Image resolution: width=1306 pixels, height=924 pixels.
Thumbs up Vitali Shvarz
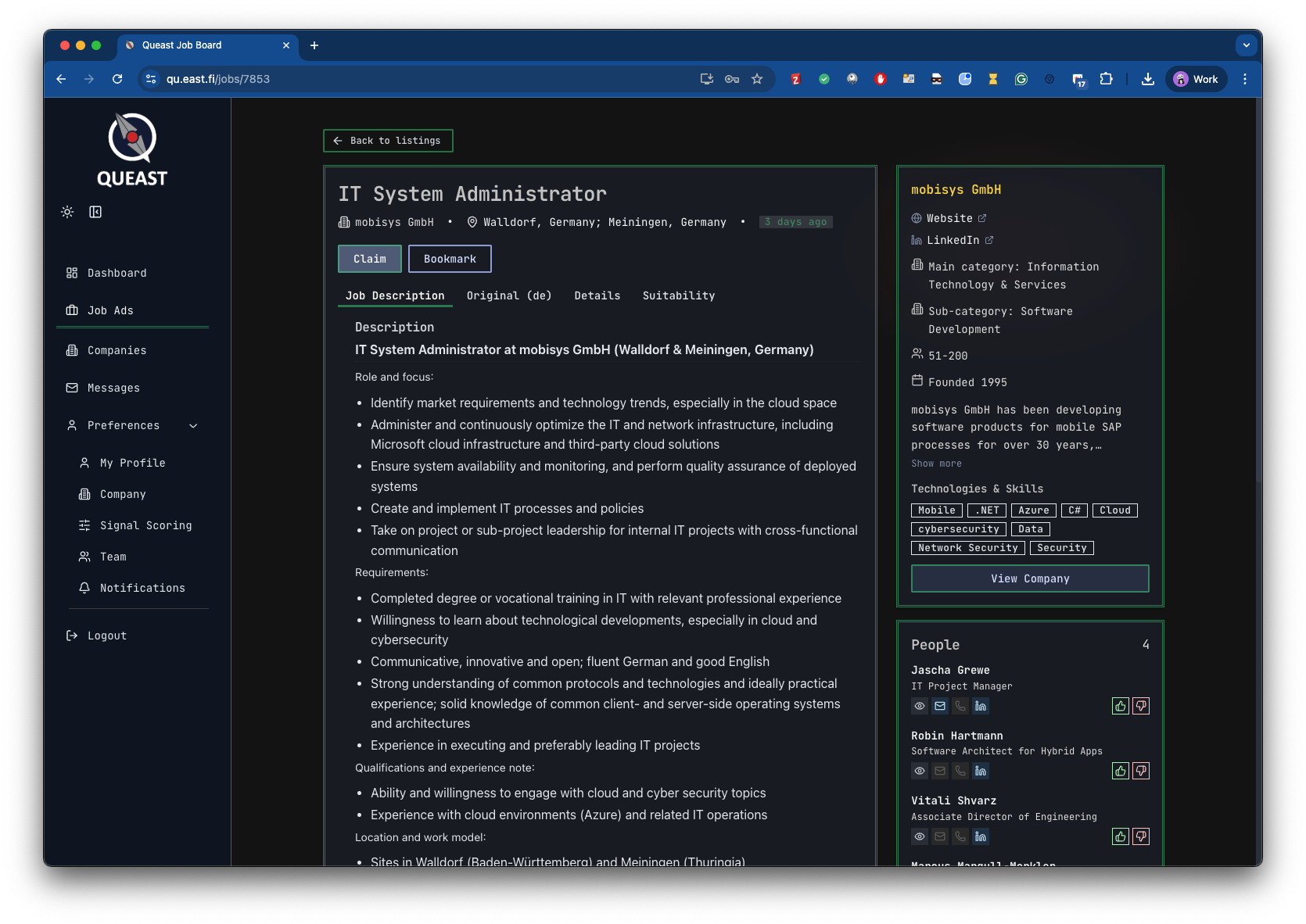1121,836
